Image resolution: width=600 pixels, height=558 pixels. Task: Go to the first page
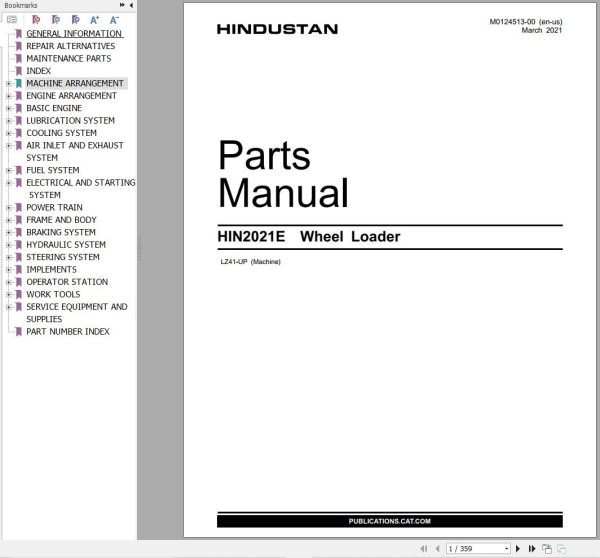[x=424, y=548]
